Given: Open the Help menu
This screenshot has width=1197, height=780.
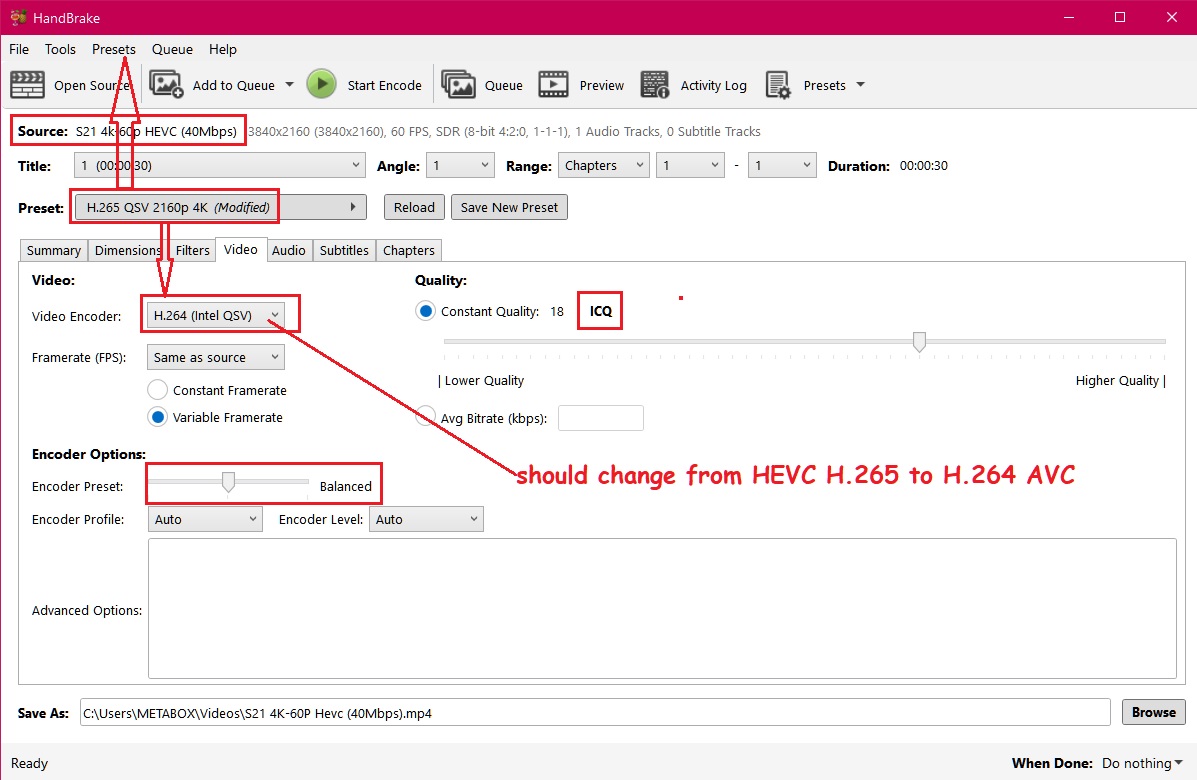Looking at the screenshot, I should coord(223,50).
